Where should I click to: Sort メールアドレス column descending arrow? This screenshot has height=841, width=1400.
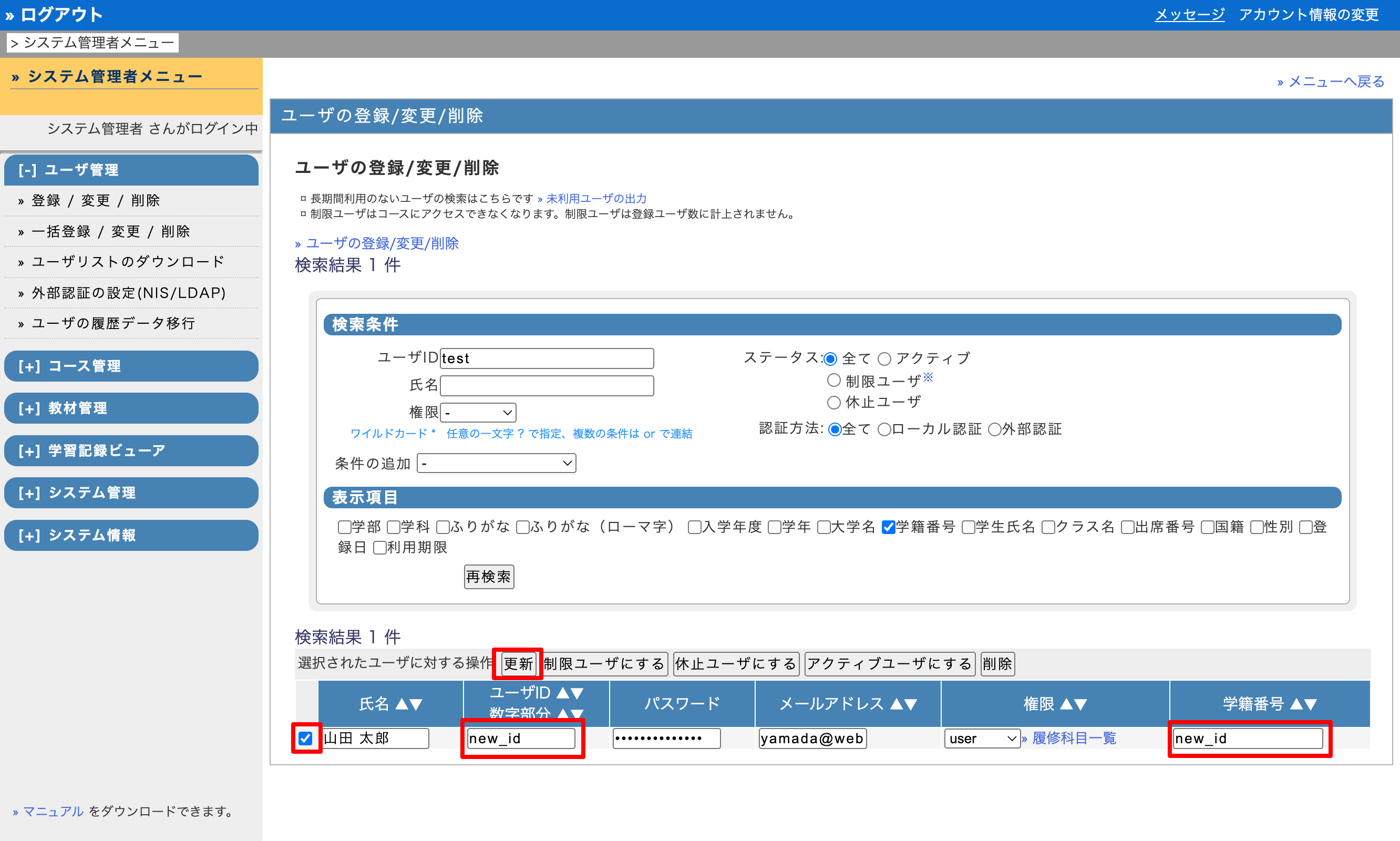pyautogui.click(x=911, y=704)
